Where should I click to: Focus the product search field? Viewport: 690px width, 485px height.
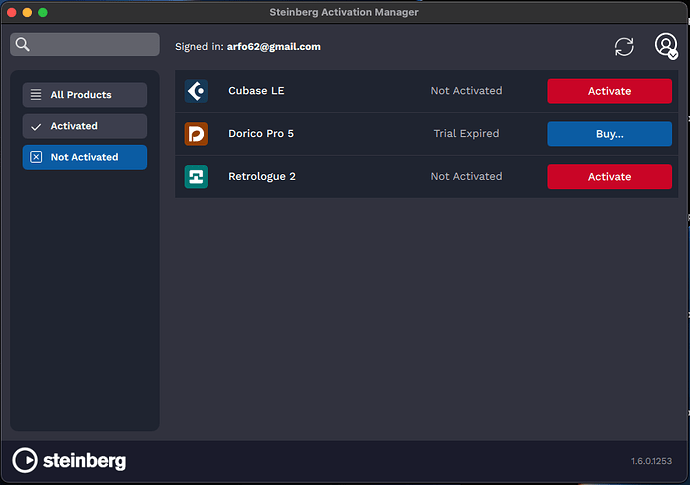coord(85,44)
